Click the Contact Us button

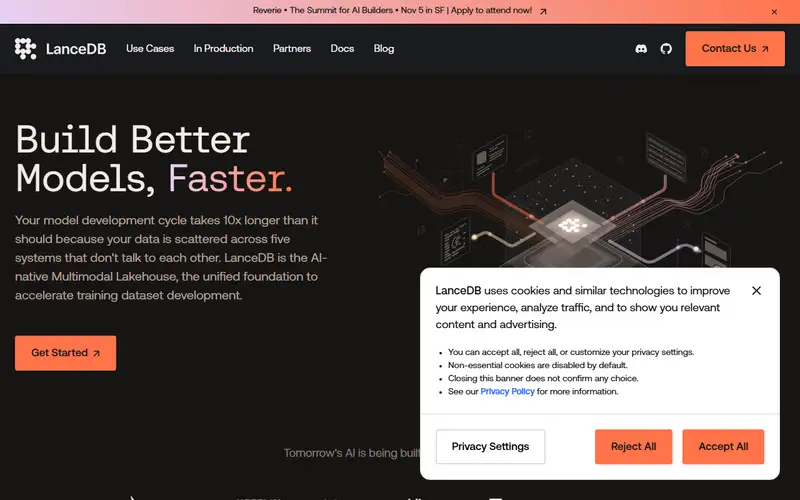point(735,48)
